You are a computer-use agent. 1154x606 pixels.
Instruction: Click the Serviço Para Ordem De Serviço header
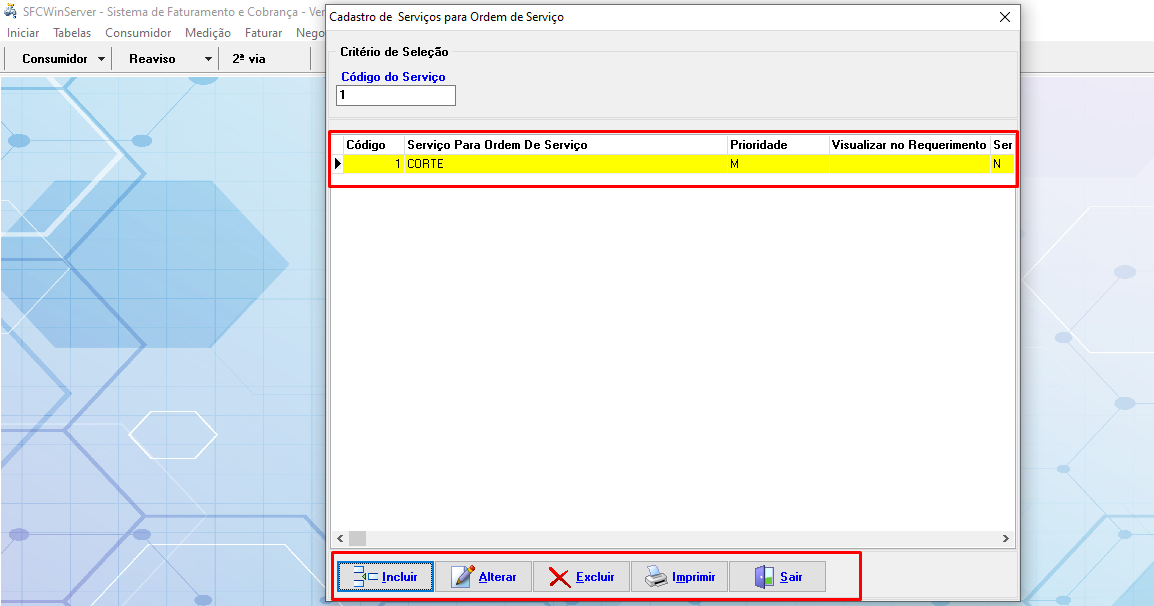(565, 145)
